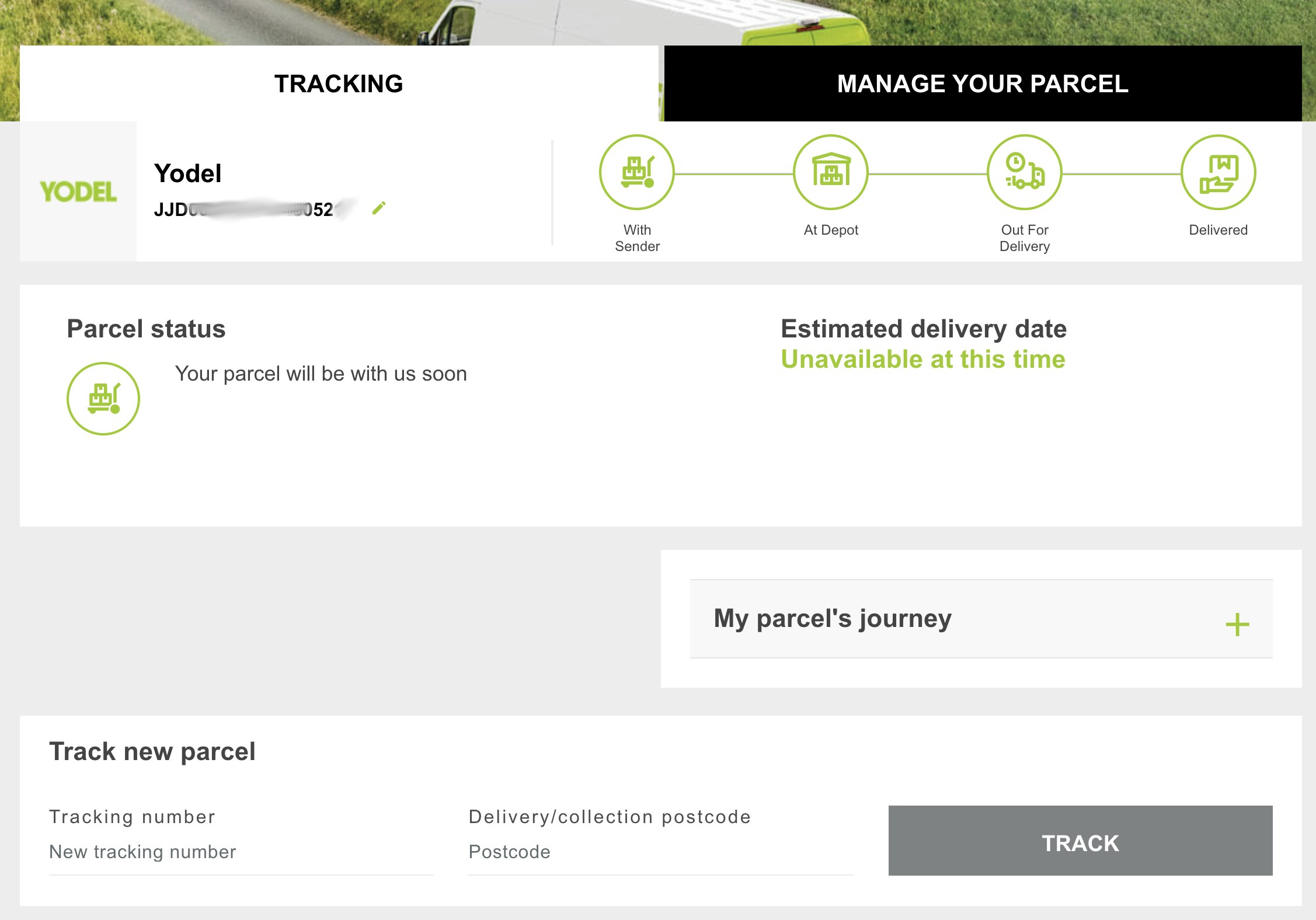Click the Unavailable at this time text
Screen dimensions: 1316x920
pyautogui.click(x=923, y=360)
